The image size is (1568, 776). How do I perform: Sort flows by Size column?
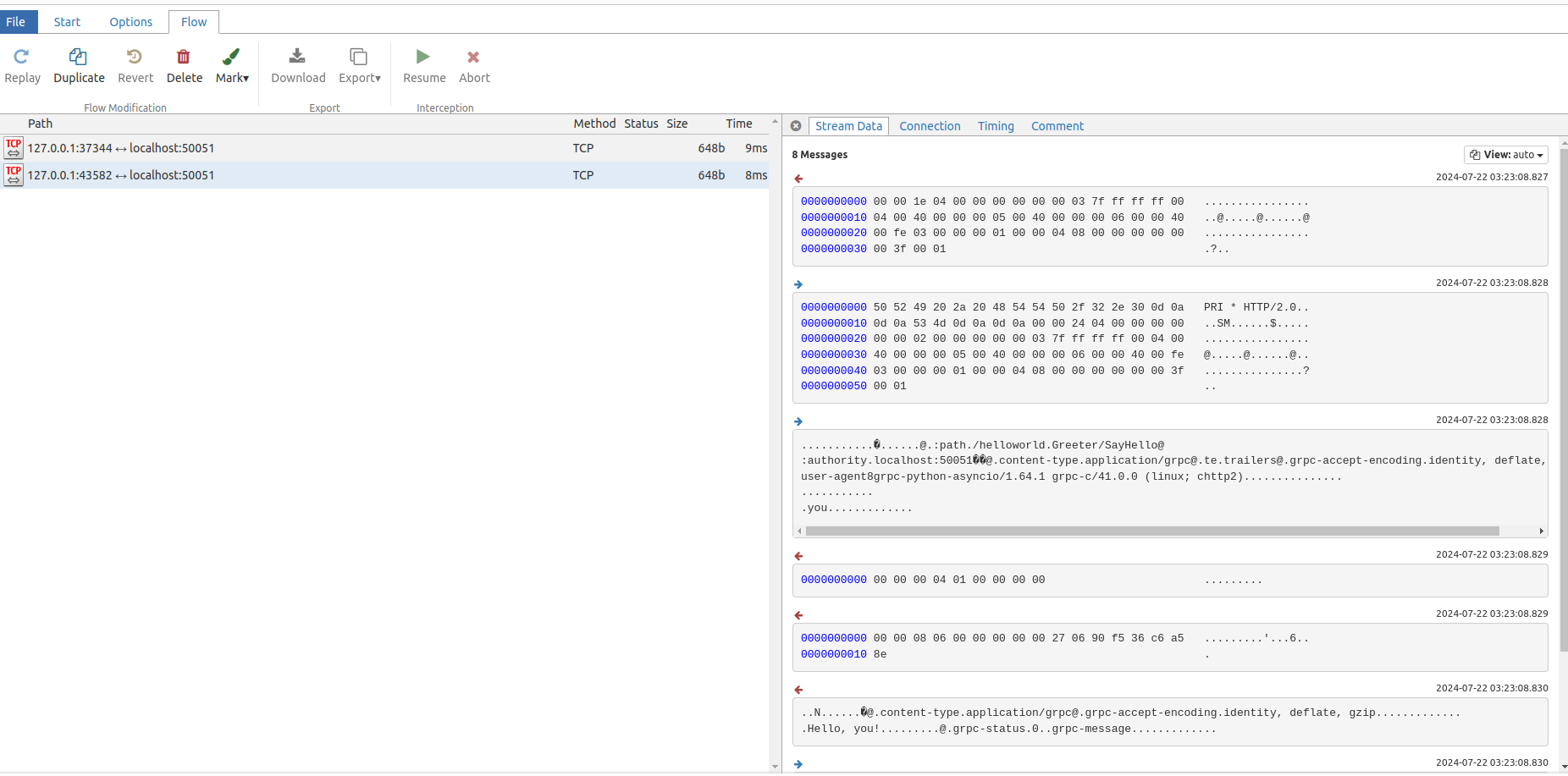pos(676,124)
